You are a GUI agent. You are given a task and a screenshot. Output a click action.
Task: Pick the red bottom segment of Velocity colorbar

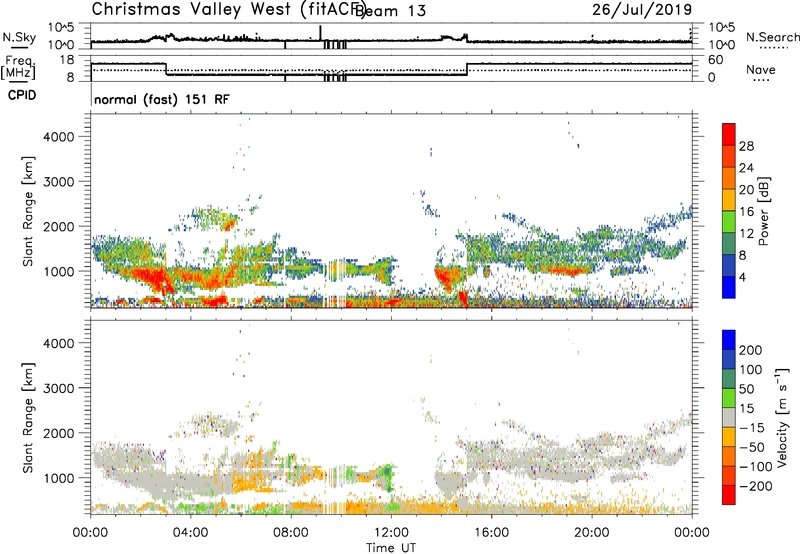pos(729,495)
